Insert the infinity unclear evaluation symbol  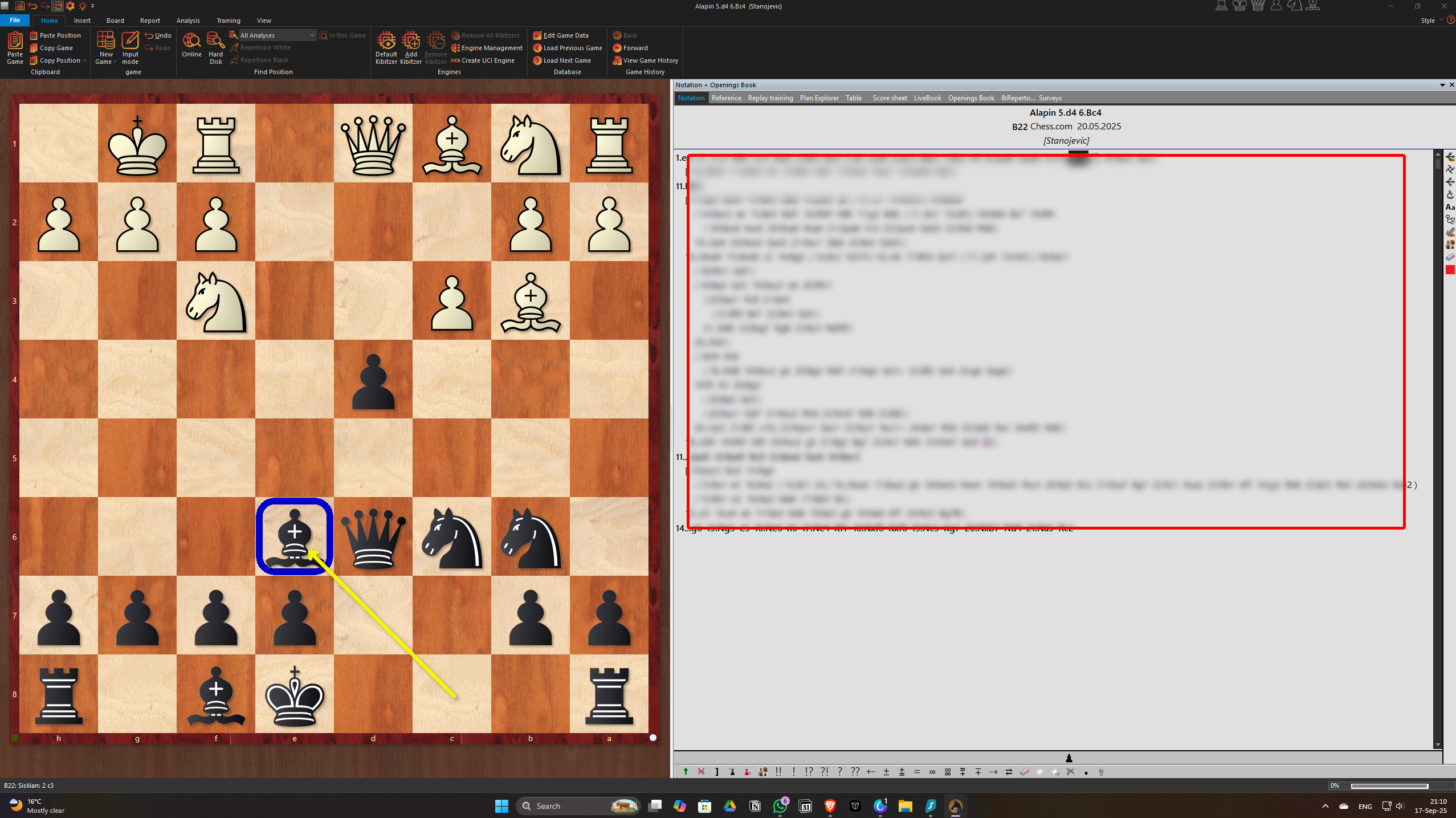pyautogui.click(x=932, y=772)
